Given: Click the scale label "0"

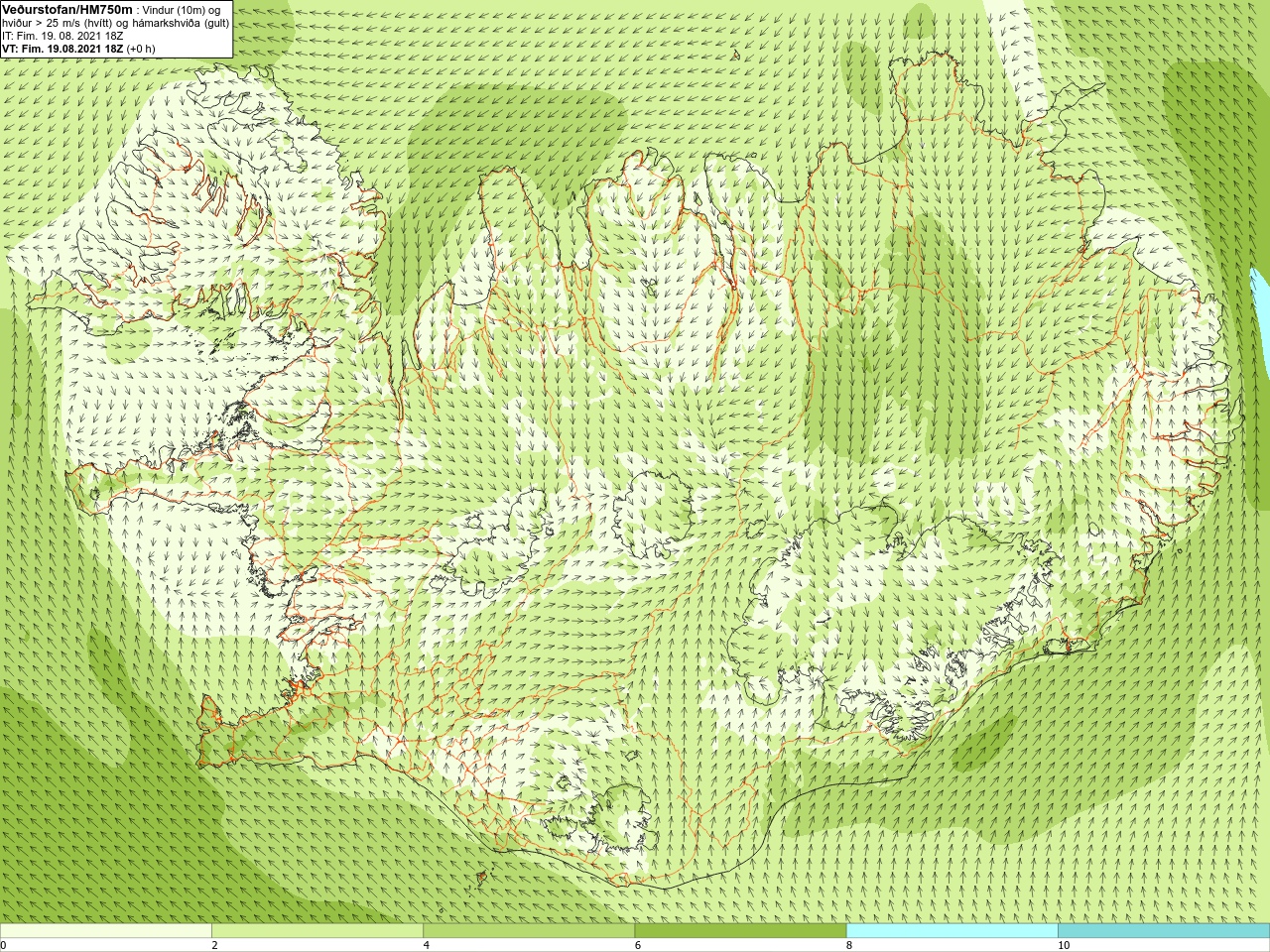Looking at the screenshot, I should [x=4, y=945].
